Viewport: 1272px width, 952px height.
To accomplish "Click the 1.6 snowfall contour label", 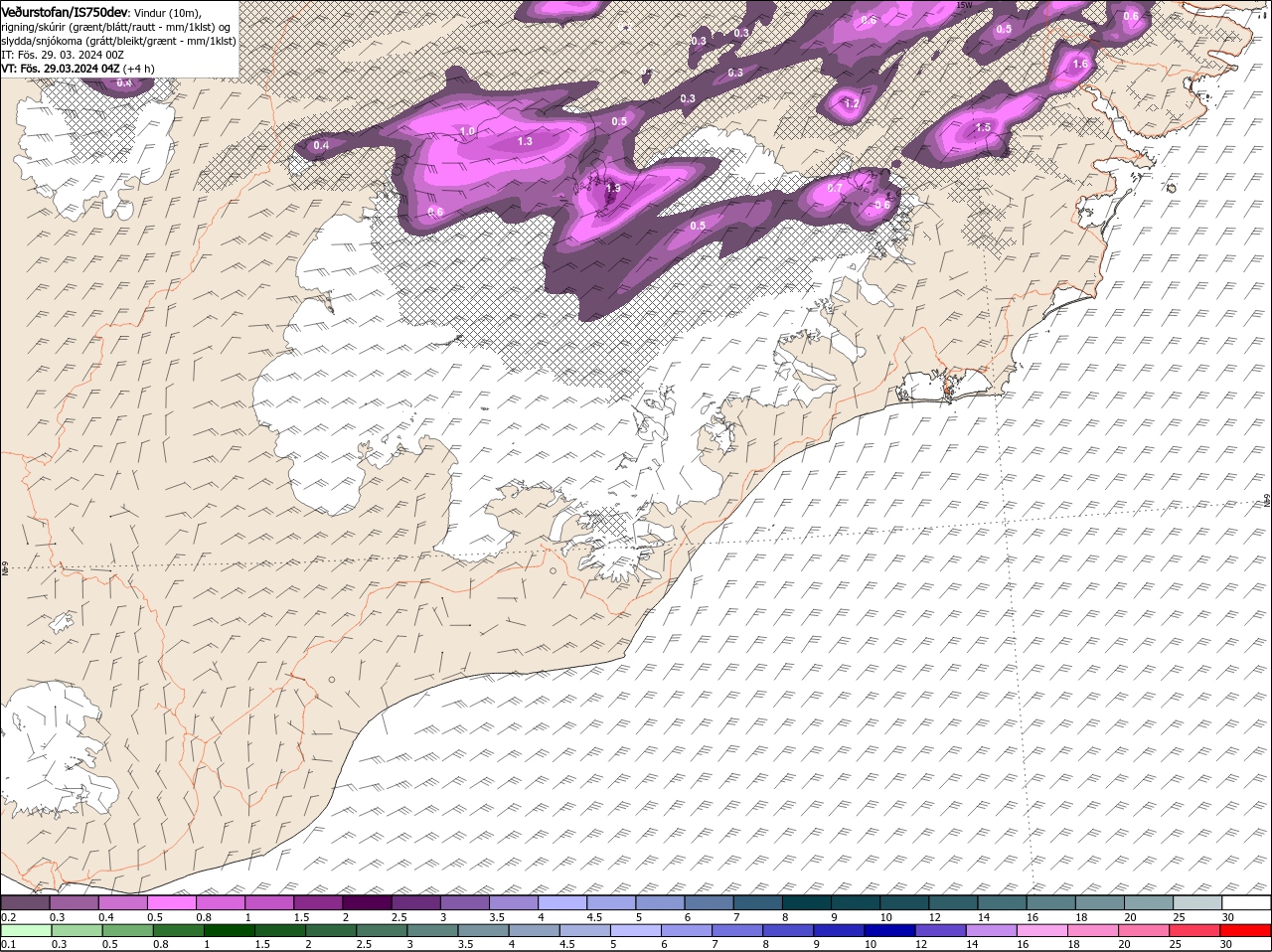I will (x=1081, y=65).
